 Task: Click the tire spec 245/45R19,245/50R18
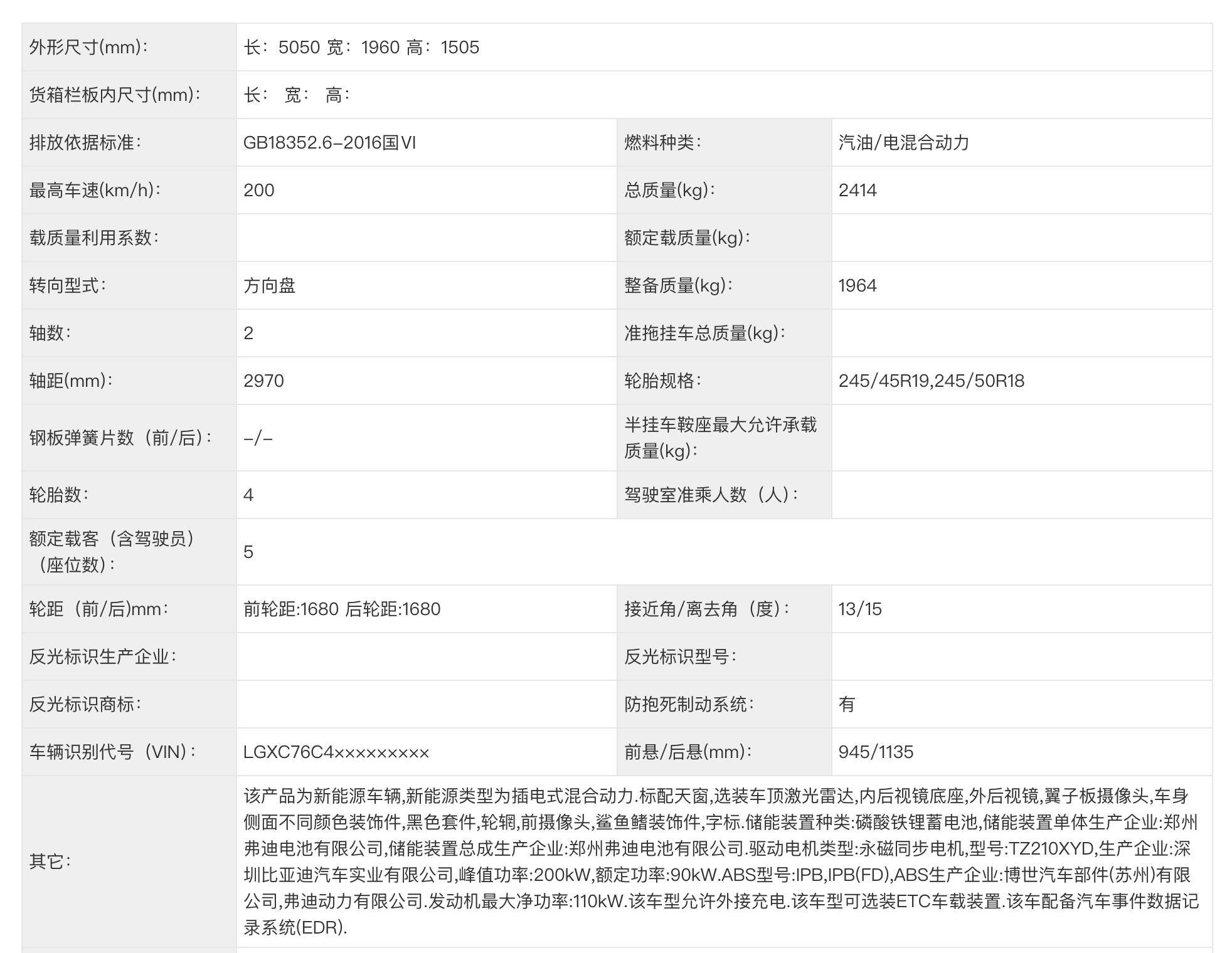[931, 381]
